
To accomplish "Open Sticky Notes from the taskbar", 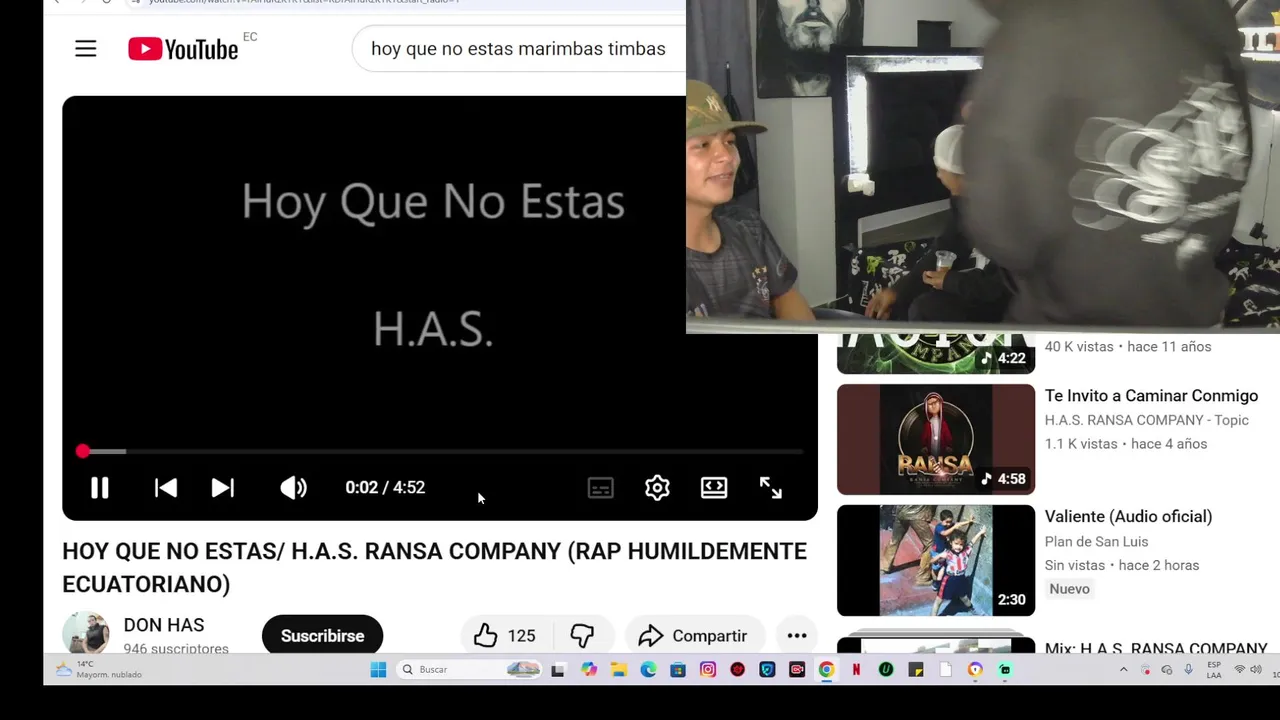I will pos(916,670).
